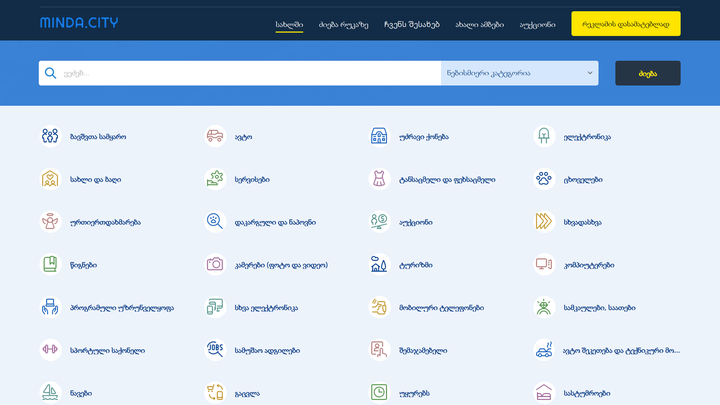
Task: Select the building icon for უძრავი ქონება
Action: pyautogui.click(x=379, y=136)
